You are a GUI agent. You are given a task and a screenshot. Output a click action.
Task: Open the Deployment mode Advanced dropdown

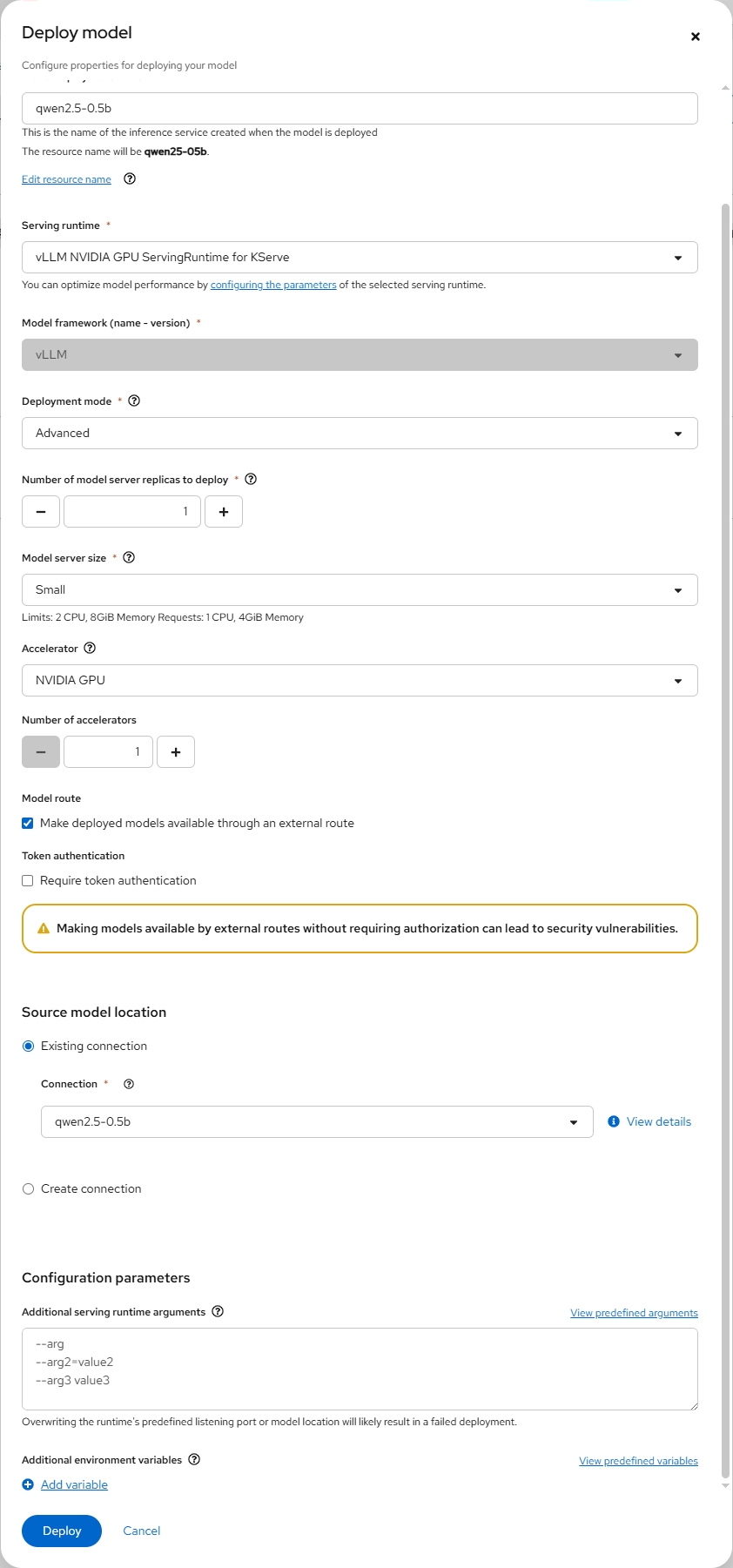[x=360, y=433]
